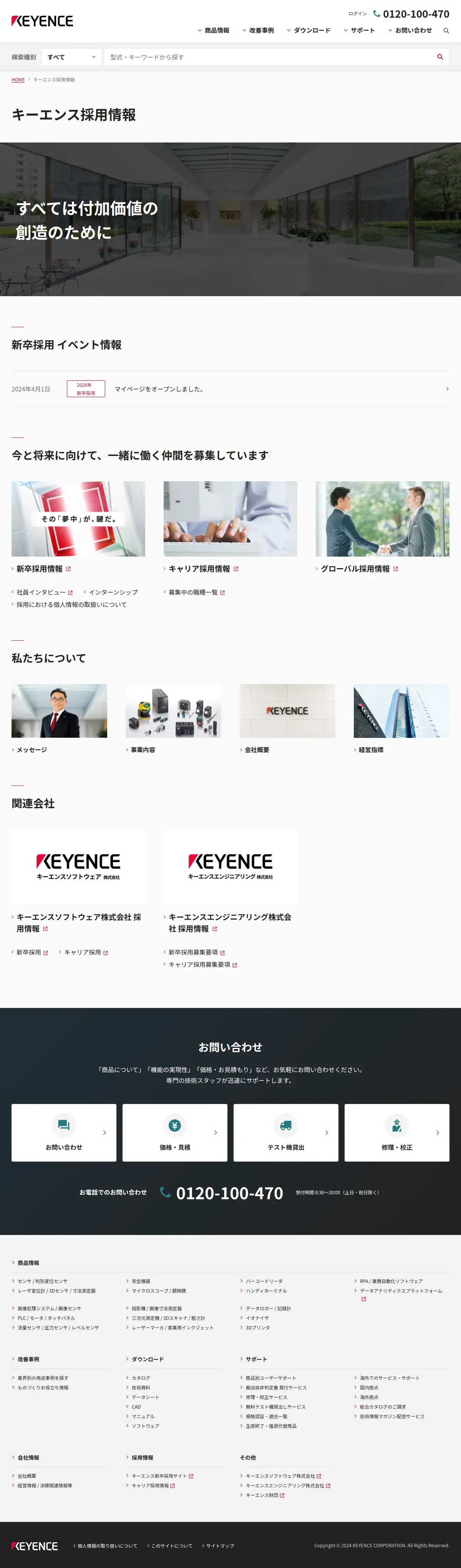The height and width of the screenshot is (1568, 461).
Task: Click the external link icon next to グローバル採用情報
Action: tap(395, 569)
